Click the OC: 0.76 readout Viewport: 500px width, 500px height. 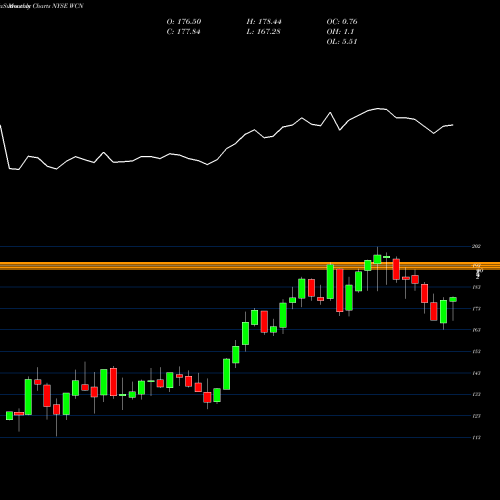[342, 22]
